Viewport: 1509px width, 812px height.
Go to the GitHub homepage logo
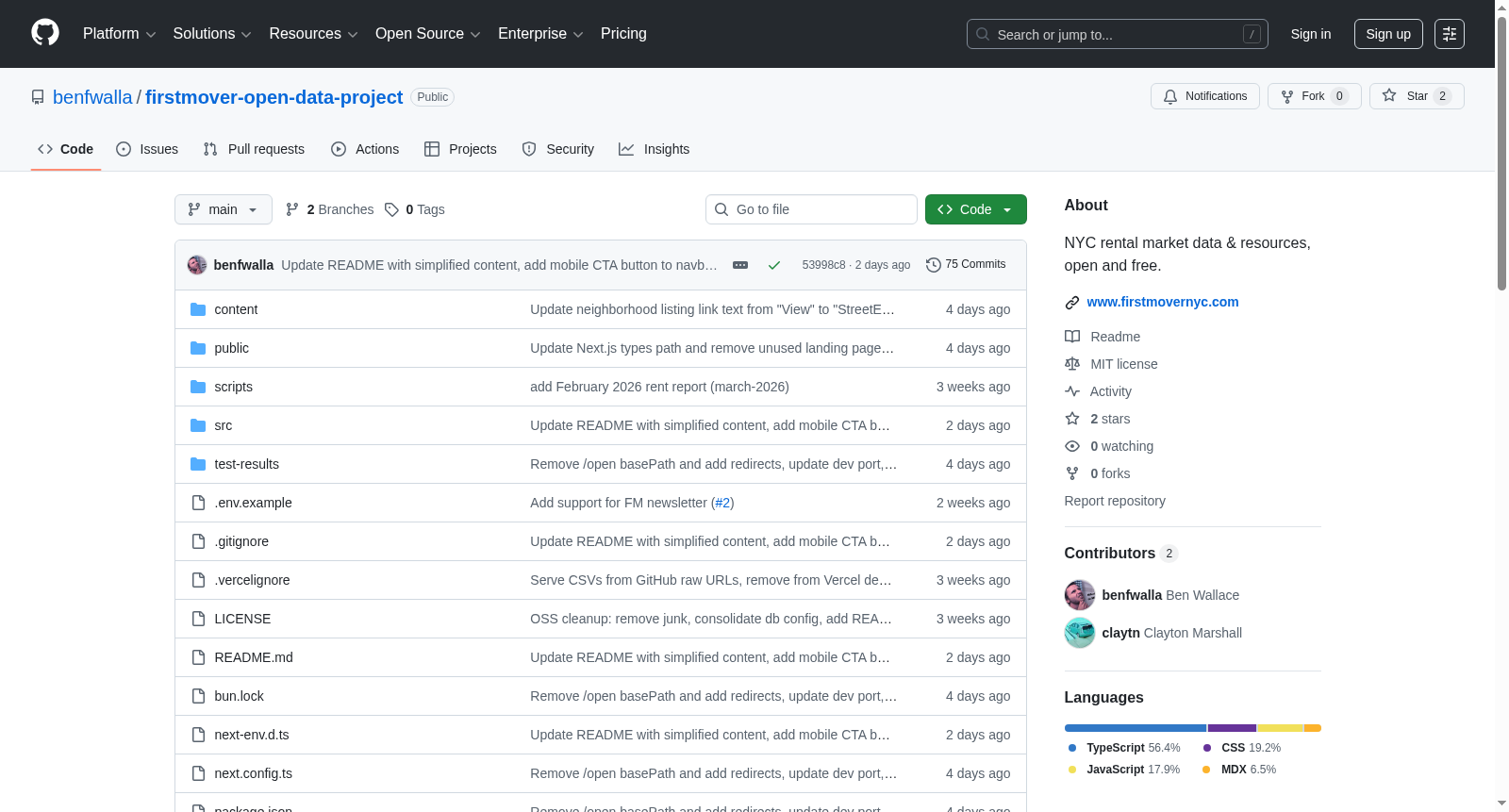click(x=45, y=33)
